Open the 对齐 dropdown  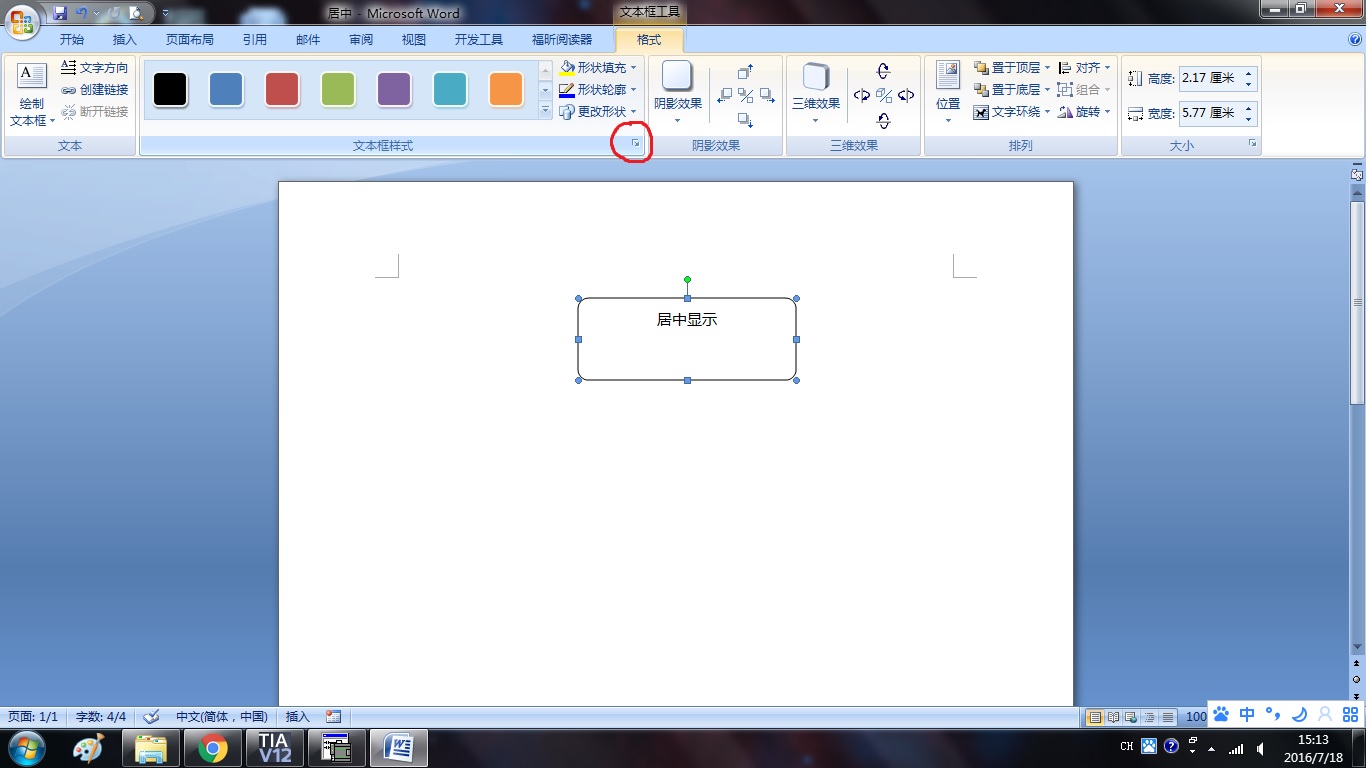tap(1084, 68)
